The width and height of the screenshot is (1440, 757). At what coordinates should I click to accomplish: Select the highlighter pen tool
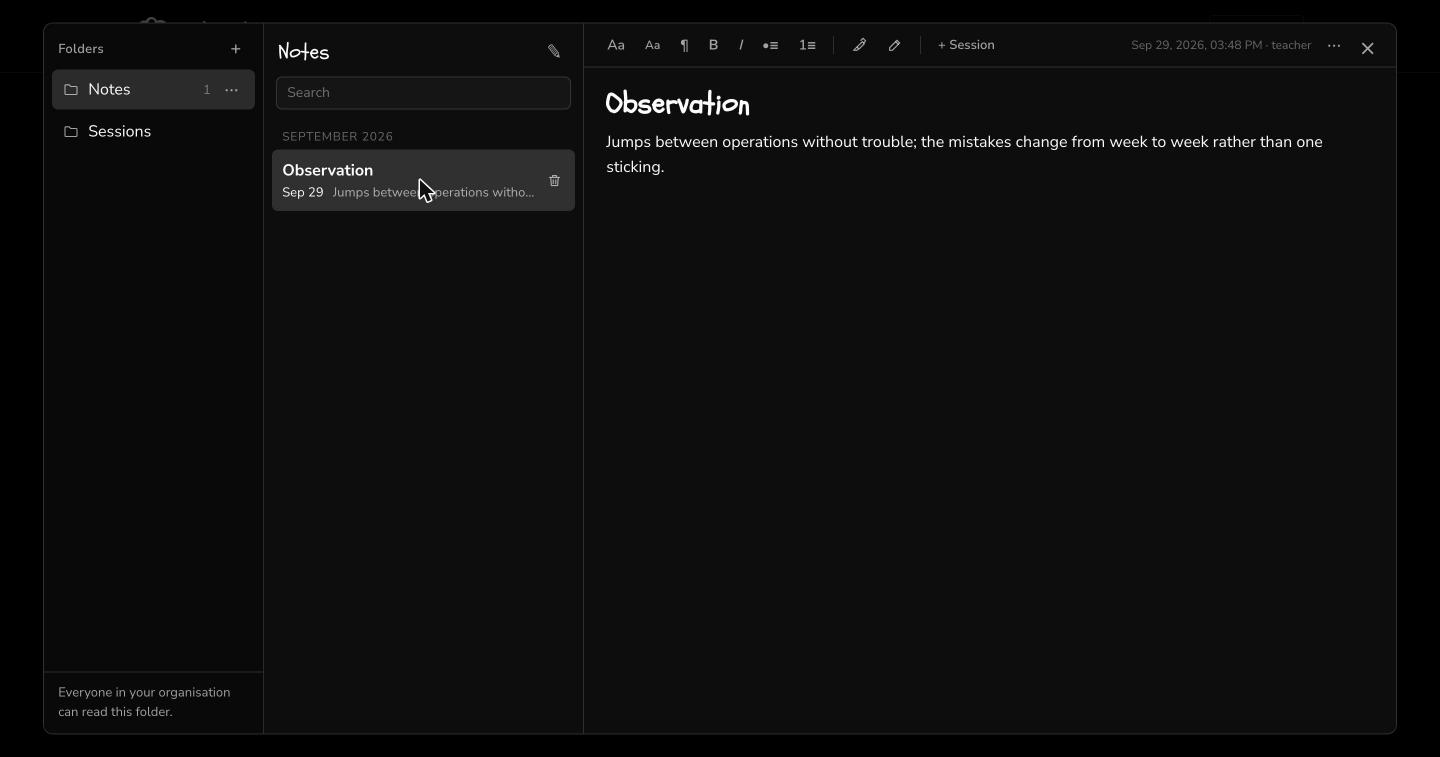point(859,45)
